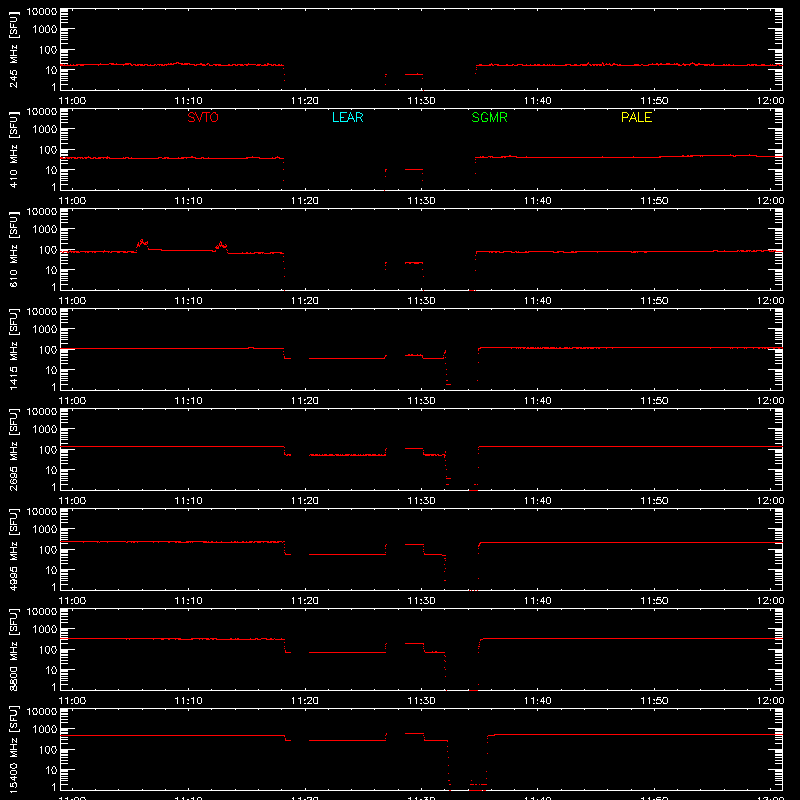Click the 100 tick of the 610 MHz panel
The width and height of the screenshot is (800, 800).
[48, 250]
